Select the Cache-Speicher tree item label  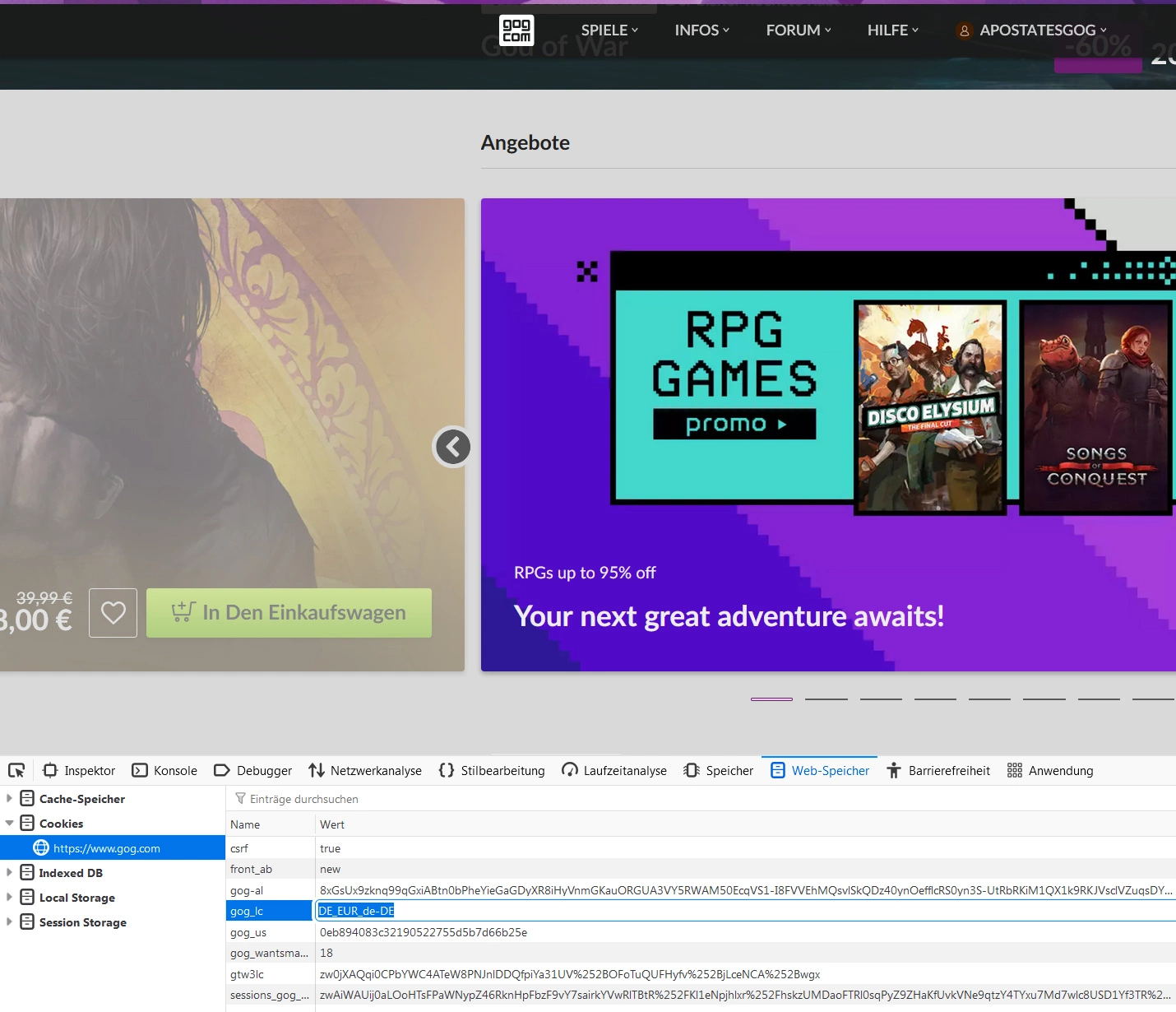(82, 799)
